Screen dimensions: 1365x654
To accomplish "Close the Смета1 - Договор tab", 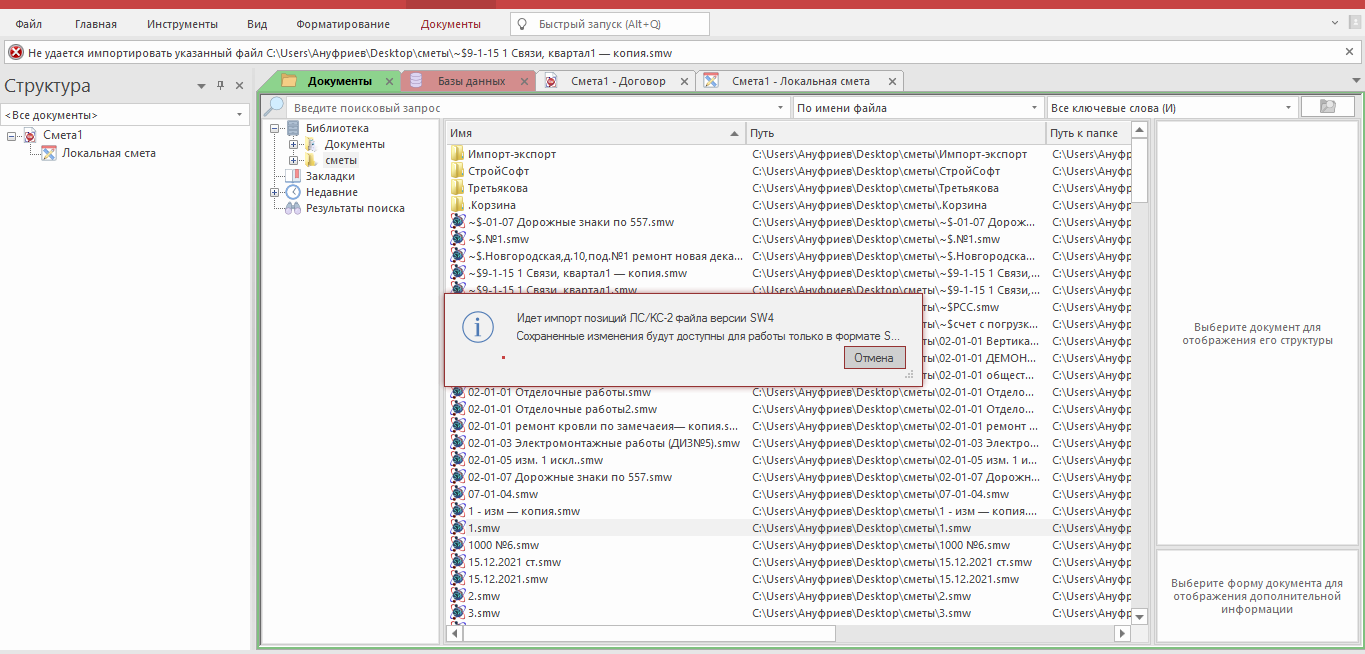I will 684,81.
